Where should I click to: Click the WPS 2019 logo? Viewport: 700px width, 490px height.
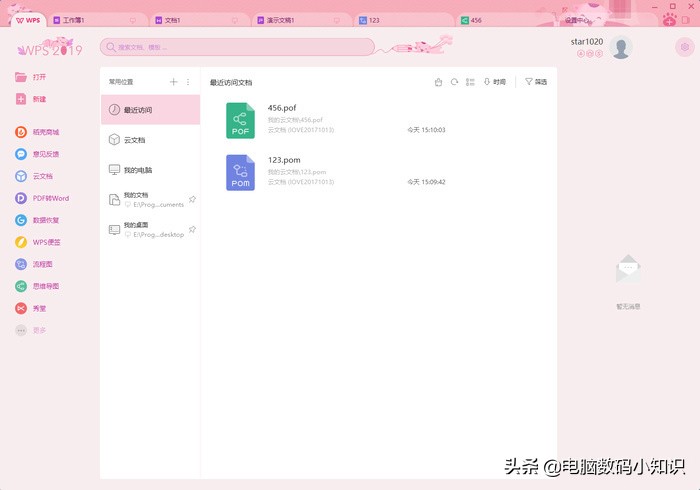point(50,49)
